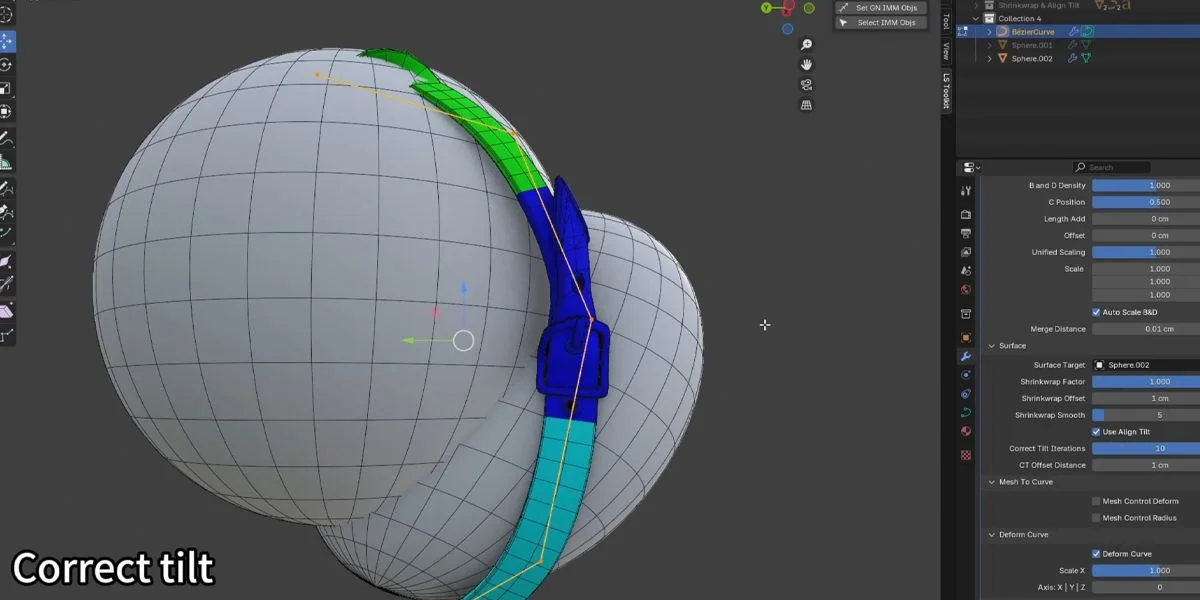1200x600 pixels.
Task: Switch to the View sidebar tab
Action: click(944, 50)
